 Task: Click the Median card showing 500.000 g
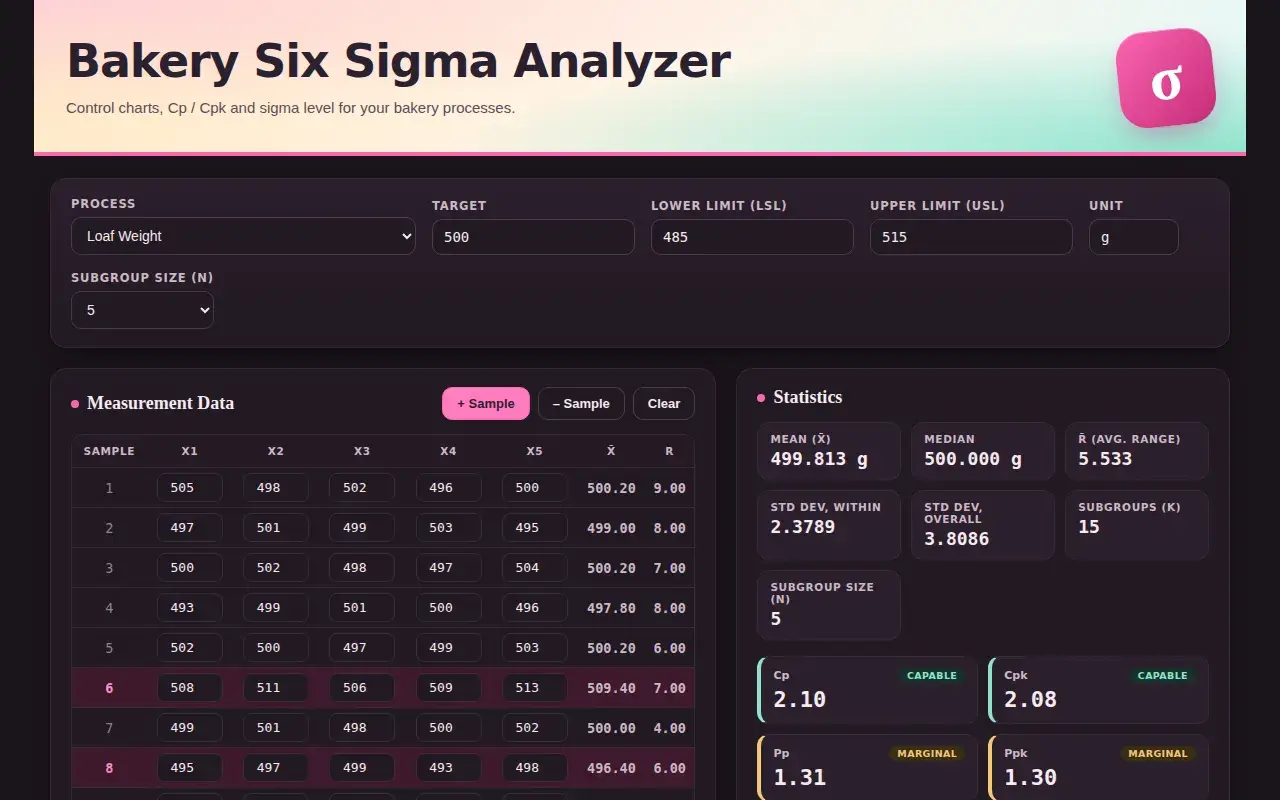pos(983,451)
